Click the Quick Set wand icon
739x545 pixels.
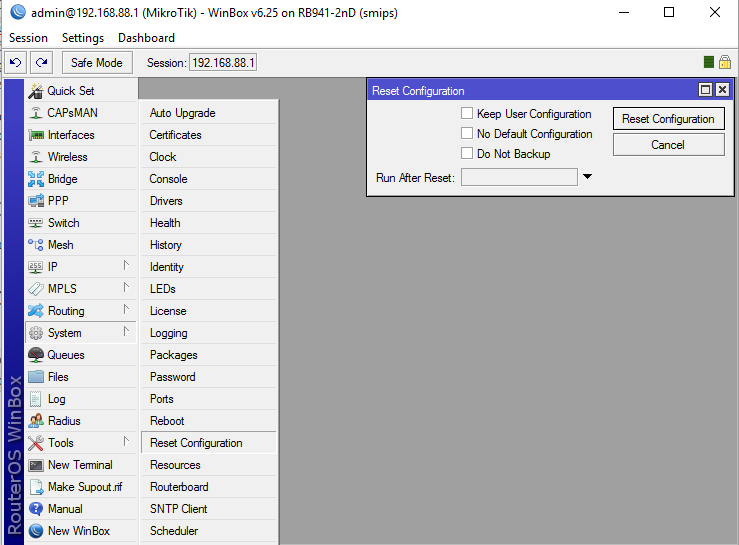[36, 91]
